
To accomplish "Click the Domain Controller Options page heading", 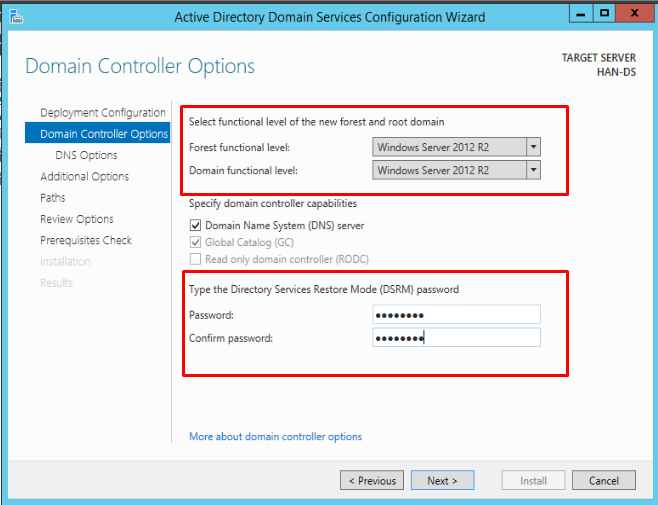I will coord(140,66).
